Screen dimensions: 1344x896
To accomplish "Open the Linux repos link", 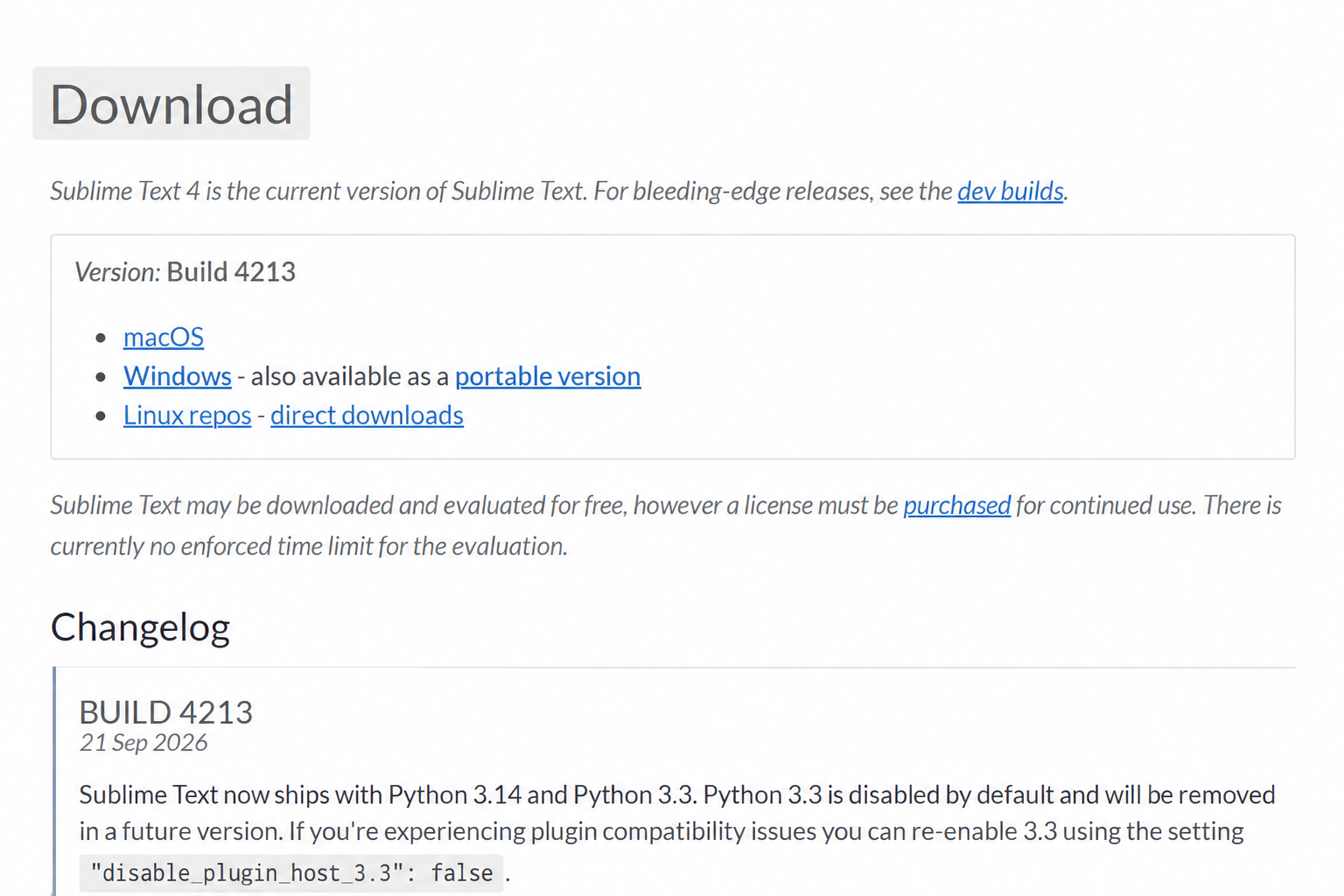I will pos(187,415).
